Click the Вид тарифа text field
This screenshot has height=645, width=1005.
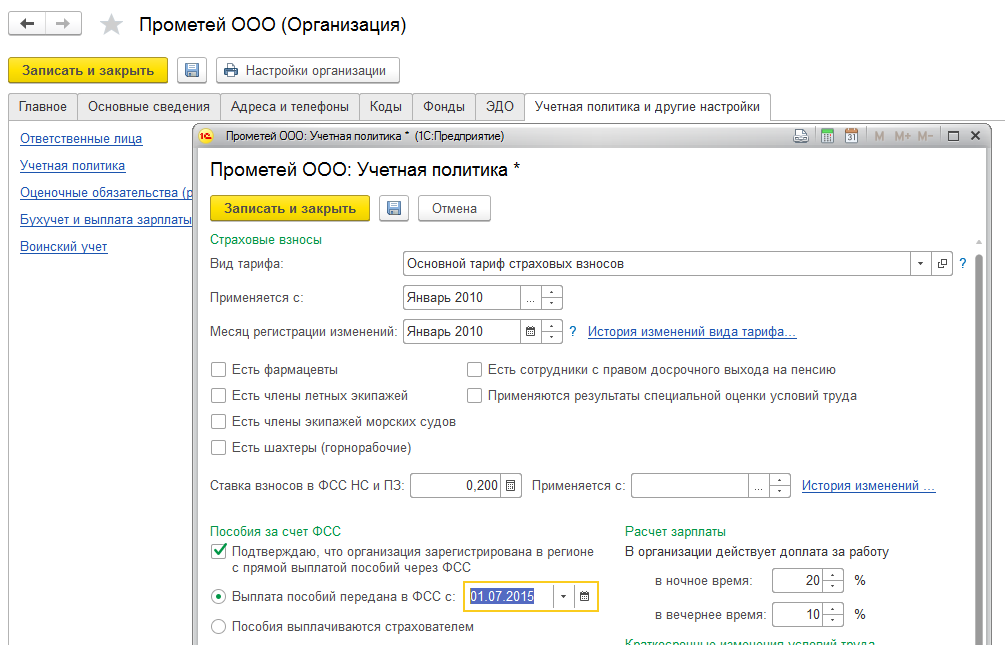pyautogui.click(x=656, y=264)
